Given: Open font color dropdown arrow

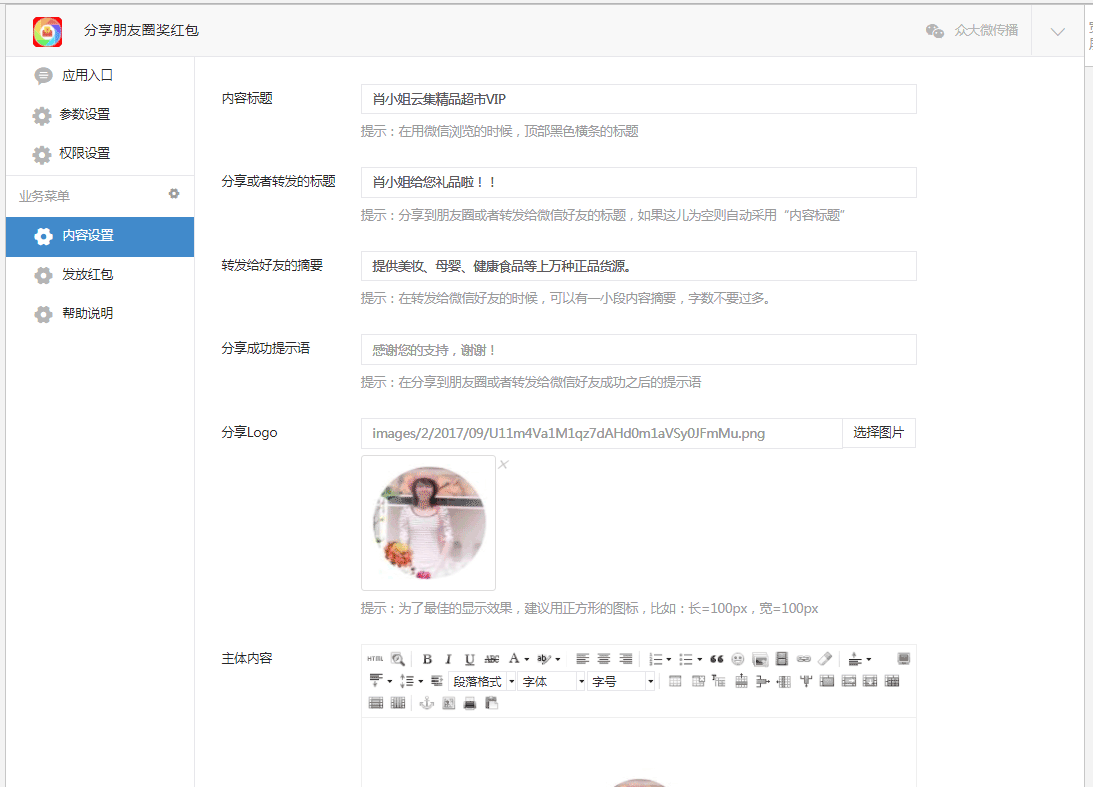Looking at the screenshot, I should [527, 659].
